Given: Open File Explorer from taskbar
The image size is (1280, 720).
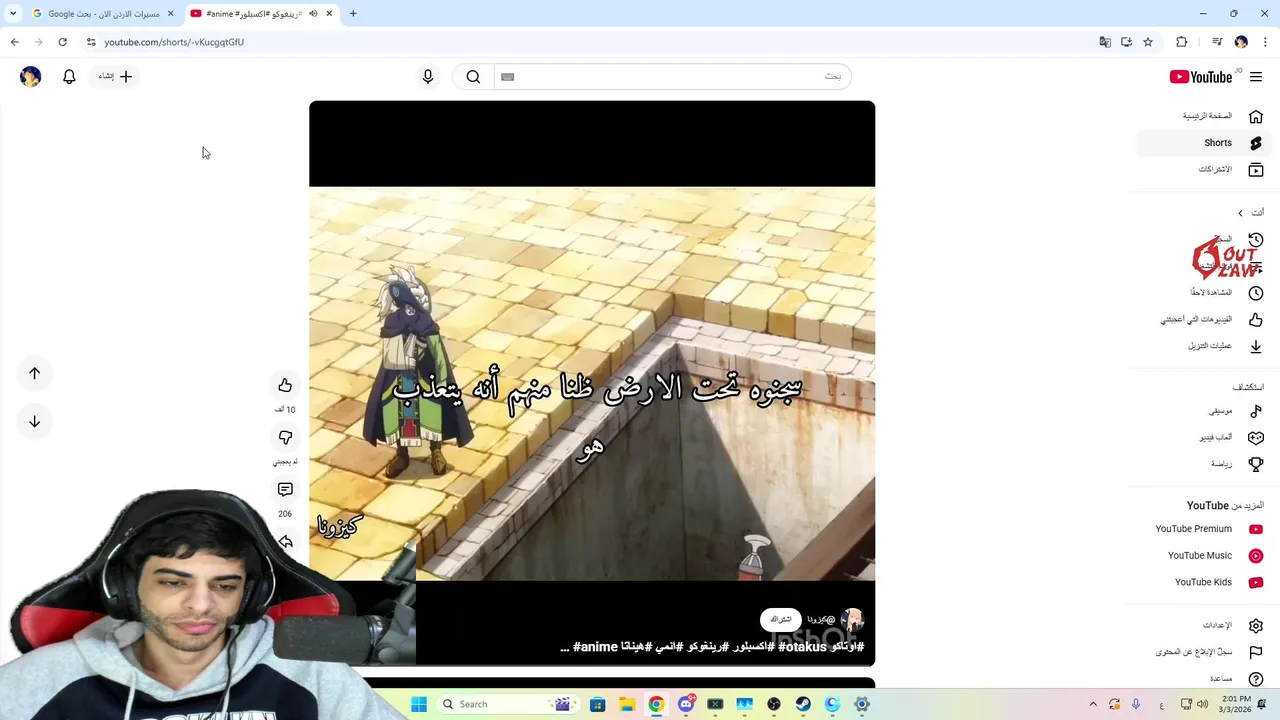Looking at the screenshot, I should [x=626, y=704].
